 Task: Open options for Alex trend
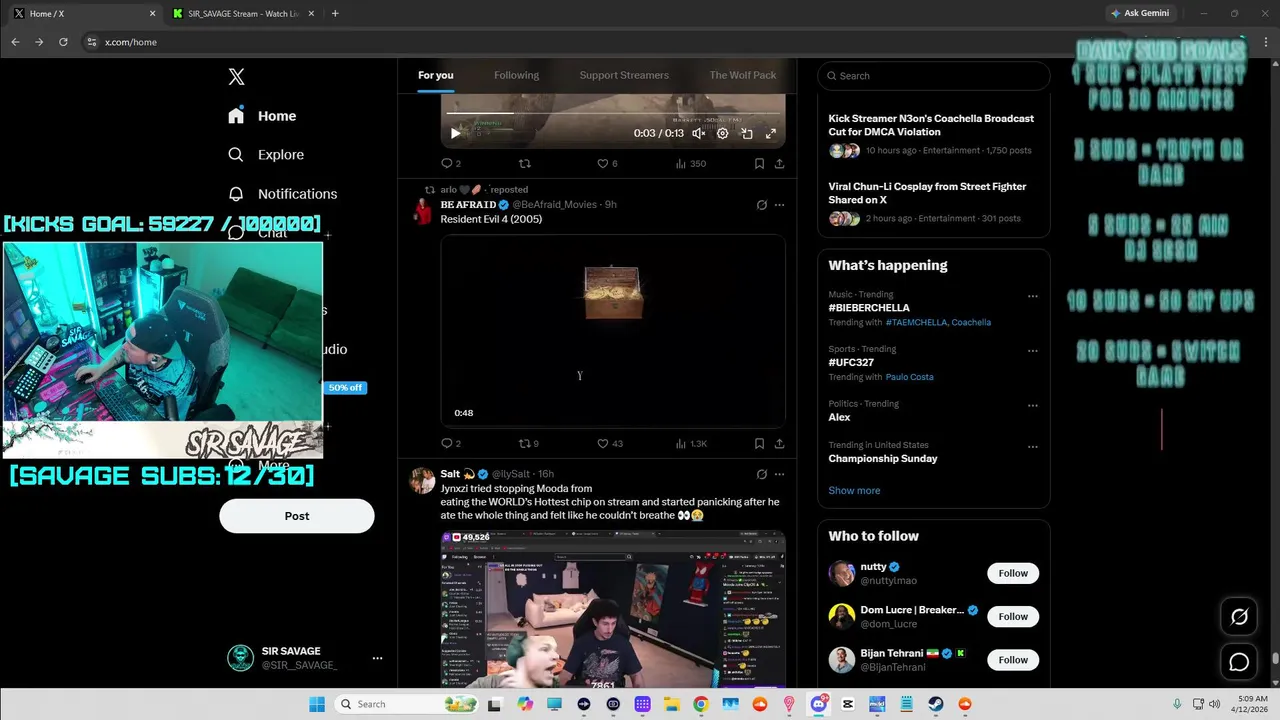[1033, 406]
